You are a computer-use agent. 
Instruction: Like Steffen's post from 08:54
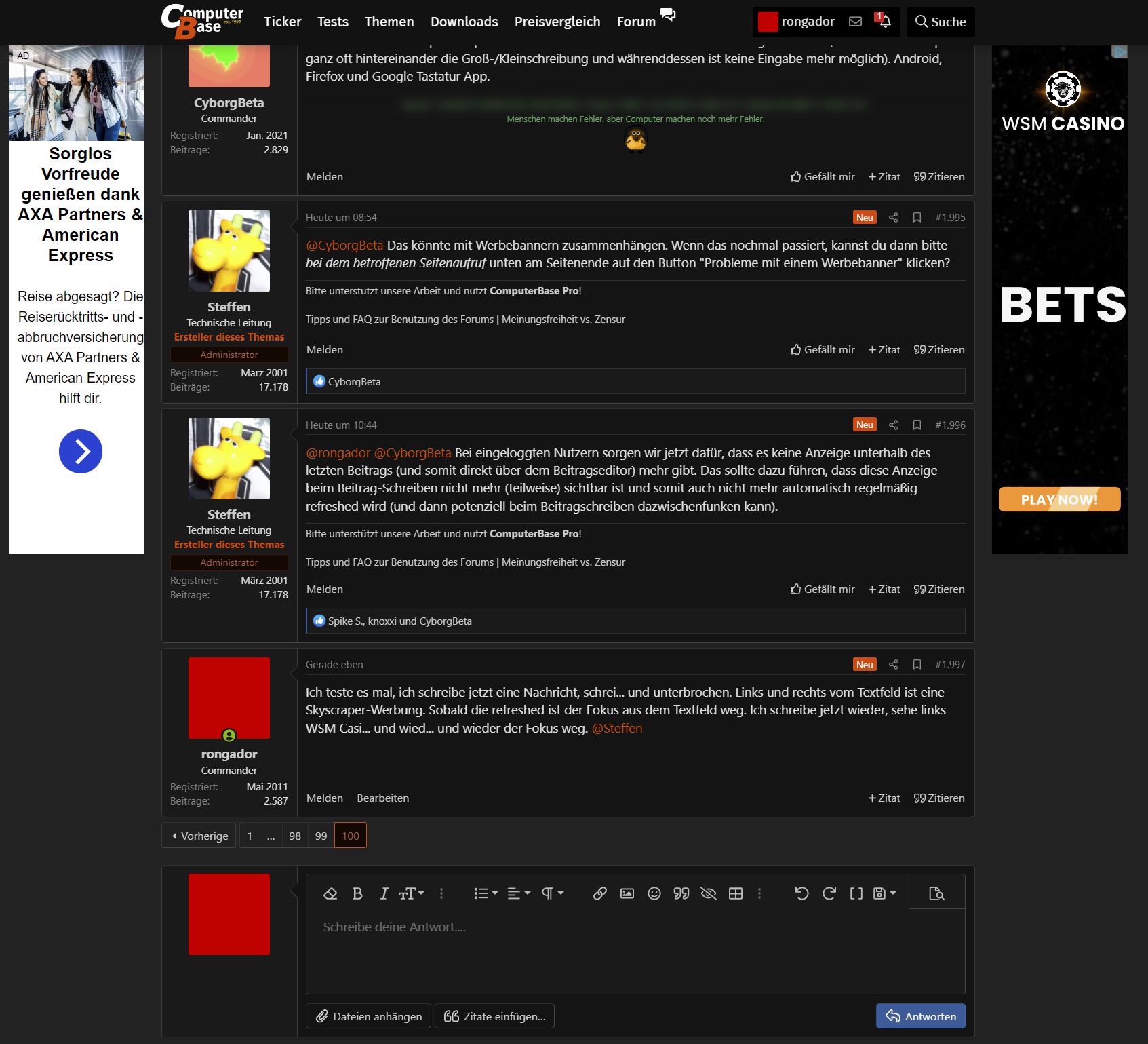tap(823, 350)
